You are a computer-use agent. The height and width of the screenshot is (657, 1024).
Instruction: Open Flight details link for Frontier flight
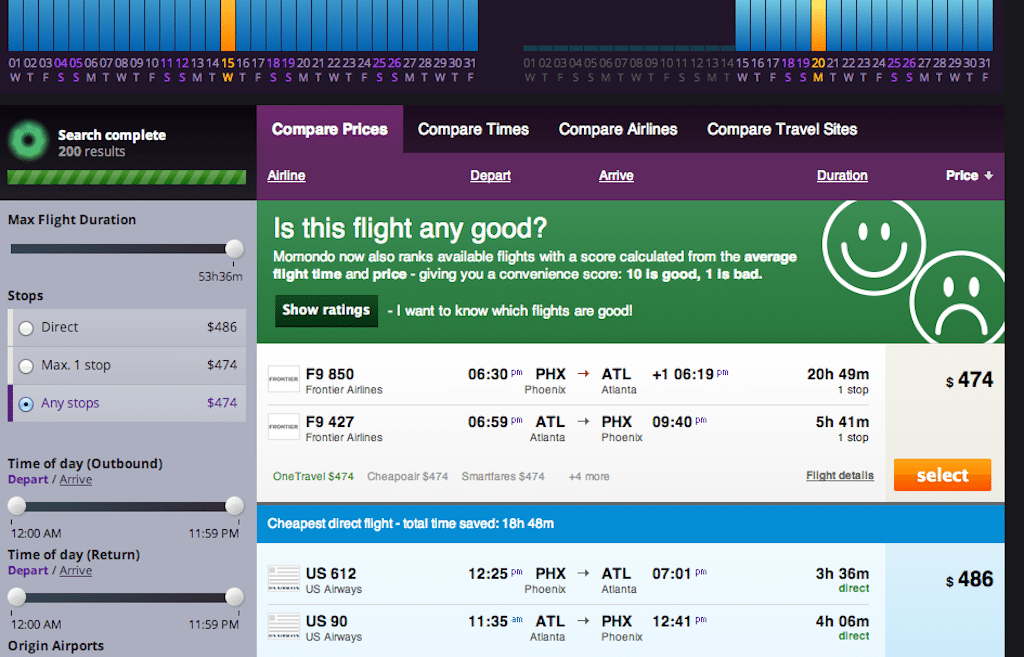[x=840, y=475]
